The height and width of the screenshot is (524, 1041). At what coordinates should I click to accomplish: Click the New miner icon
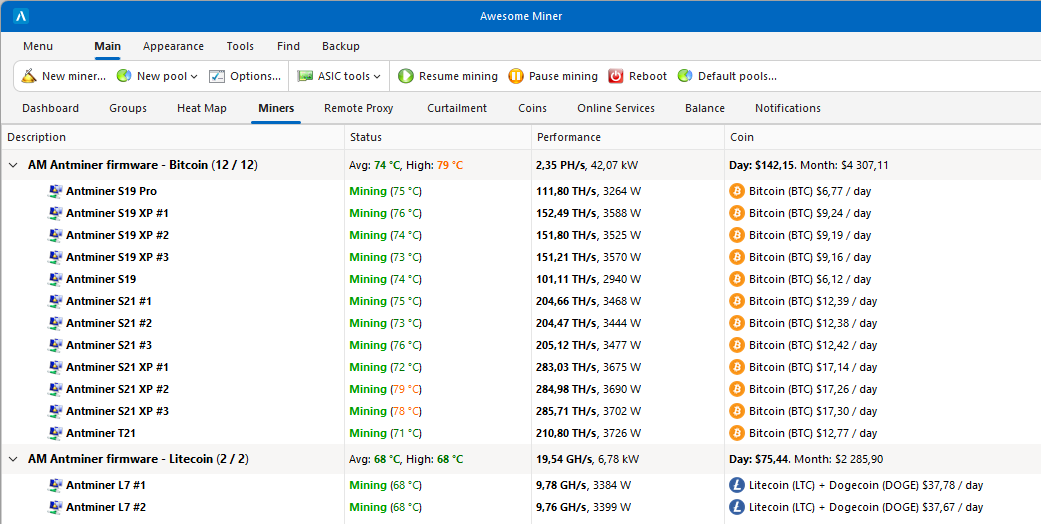29,76
